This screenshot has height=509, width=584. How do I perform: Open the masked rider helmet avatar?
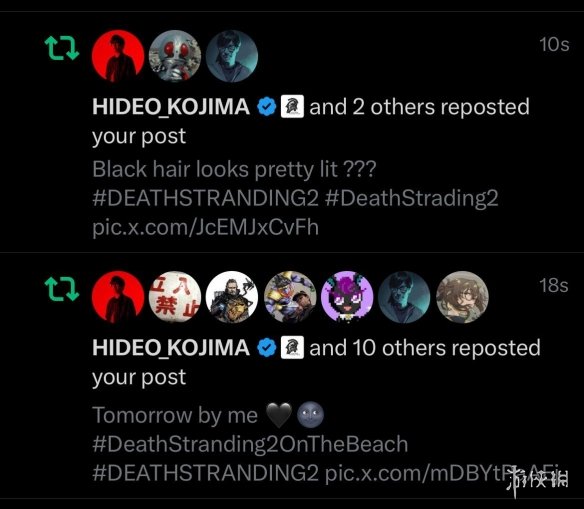(175, 56)
